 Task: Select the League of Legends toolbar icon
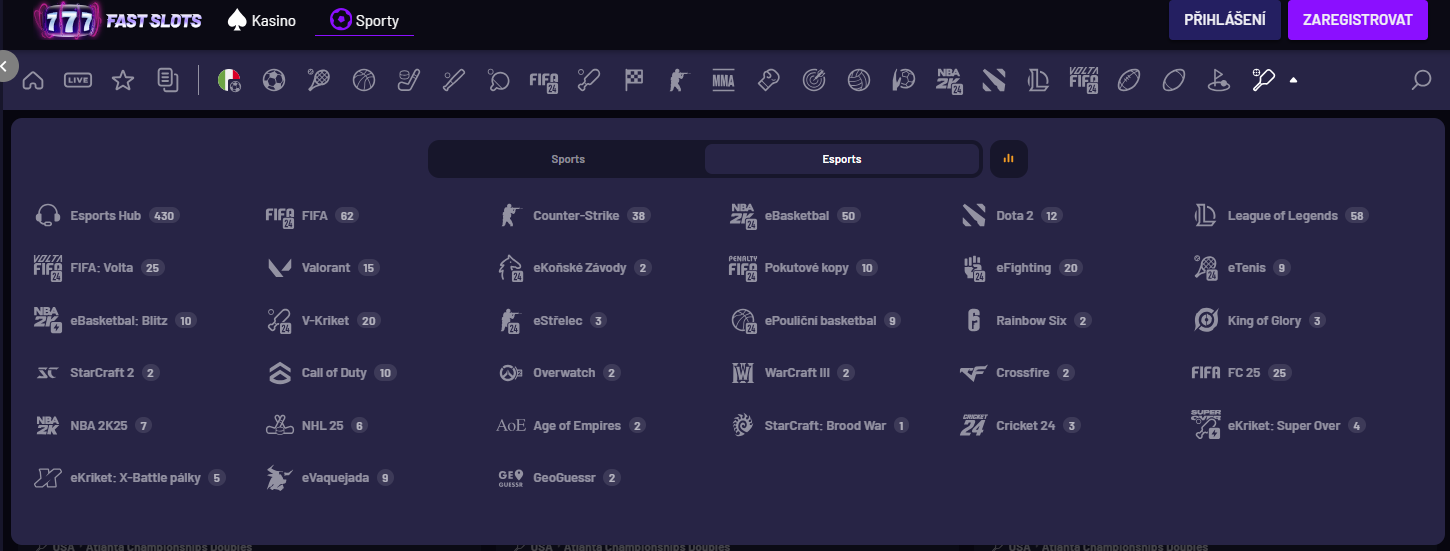tap(1039, 81)
